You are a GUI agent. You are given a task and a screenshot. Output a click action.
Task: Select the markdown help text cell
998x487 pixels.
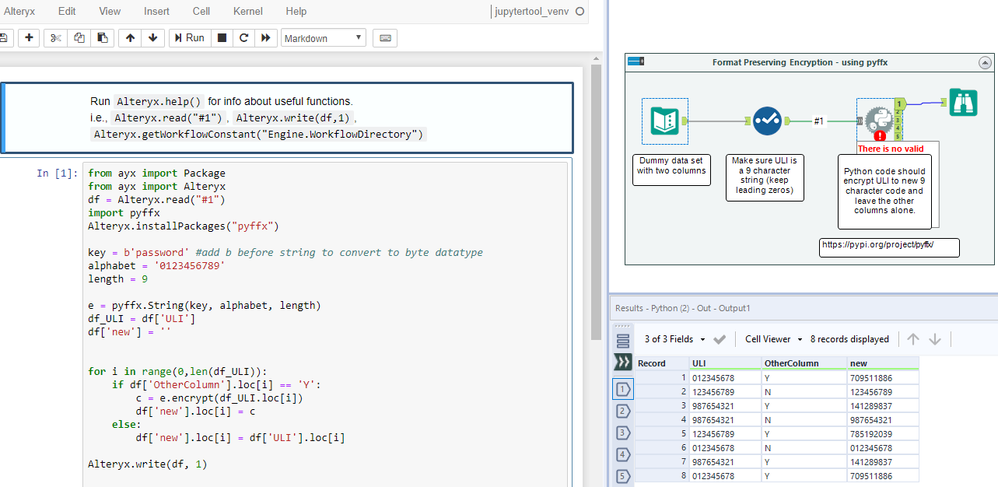288,118
